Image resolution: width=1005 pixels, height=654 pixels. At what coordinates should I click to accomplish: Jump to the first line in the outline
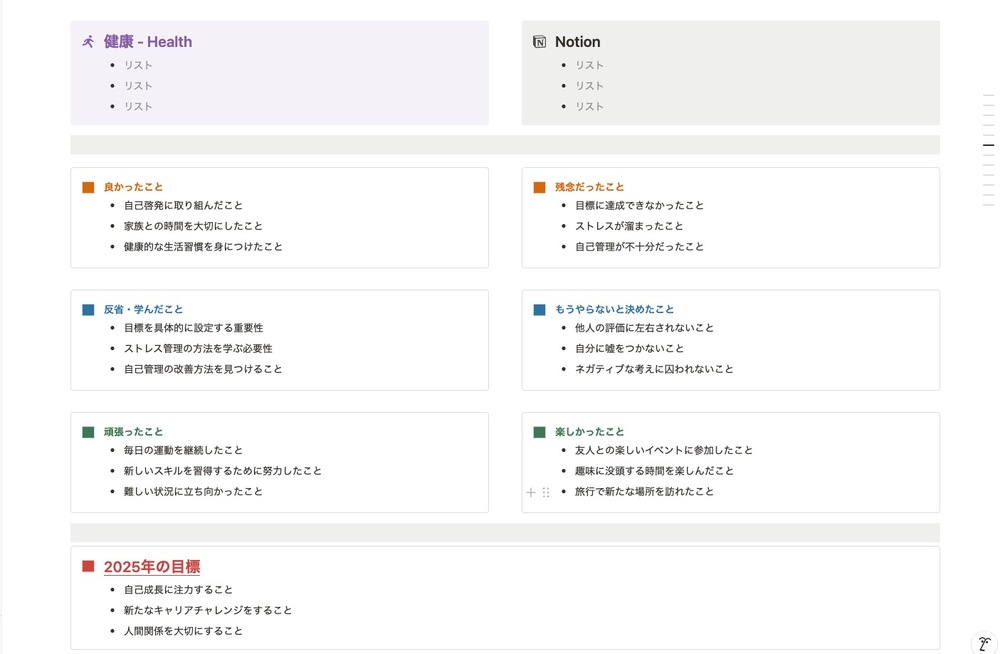[x=988, y=95]
